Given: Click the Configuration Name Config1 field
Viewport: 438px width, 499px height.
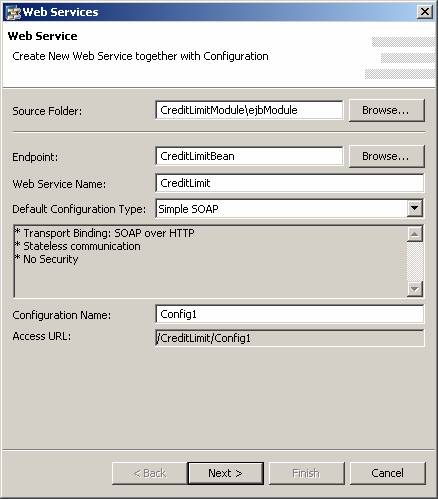Looking at the screenshot, I should coord(289,314).
